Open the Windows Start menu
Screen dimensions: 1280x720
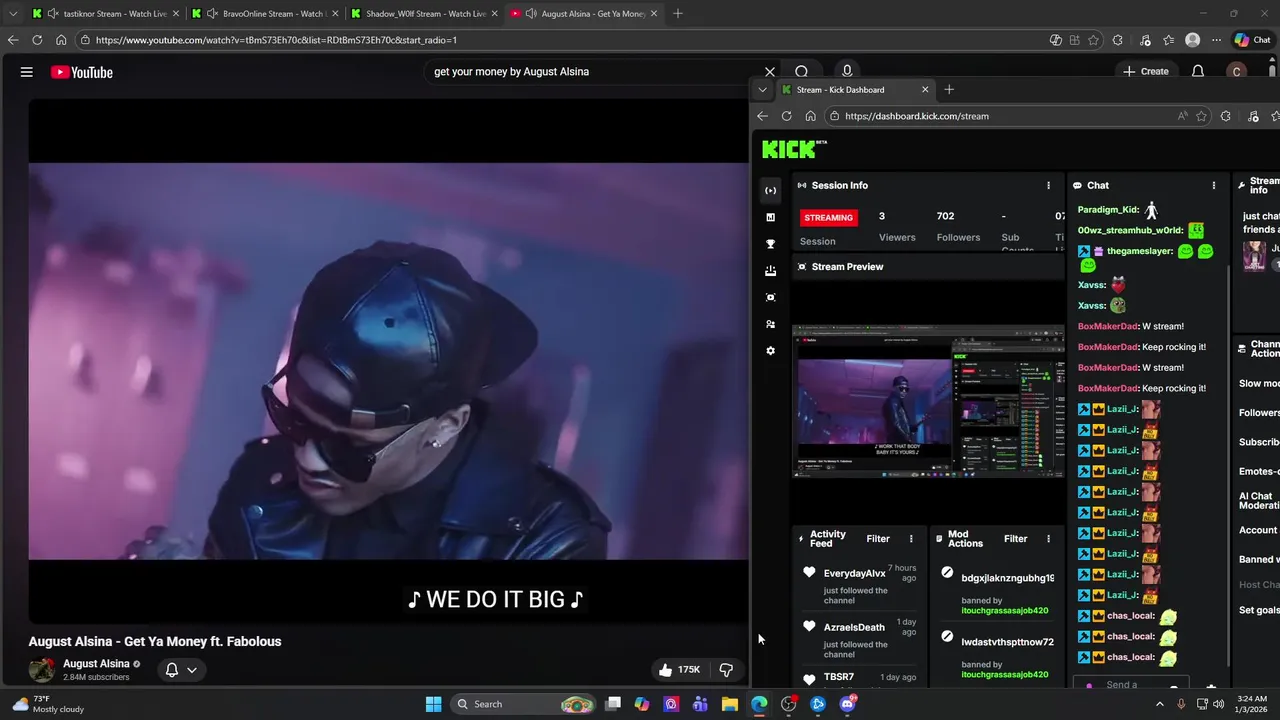click(433, 704)
